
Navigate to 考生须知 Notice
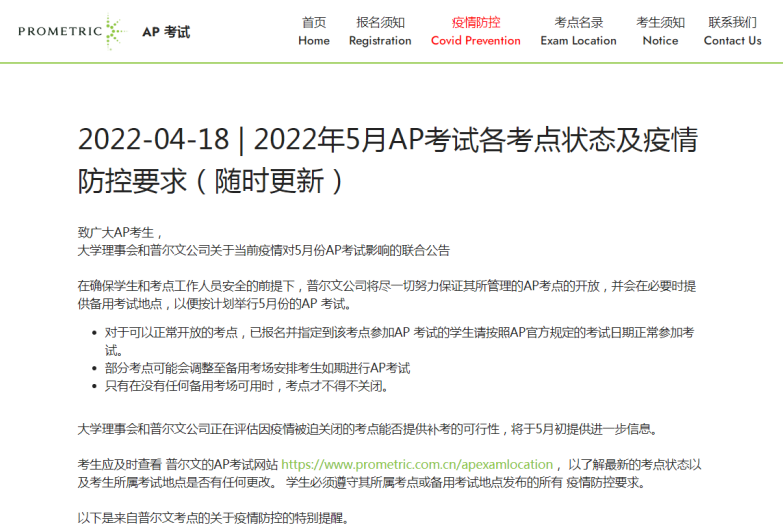click(660, 31)
